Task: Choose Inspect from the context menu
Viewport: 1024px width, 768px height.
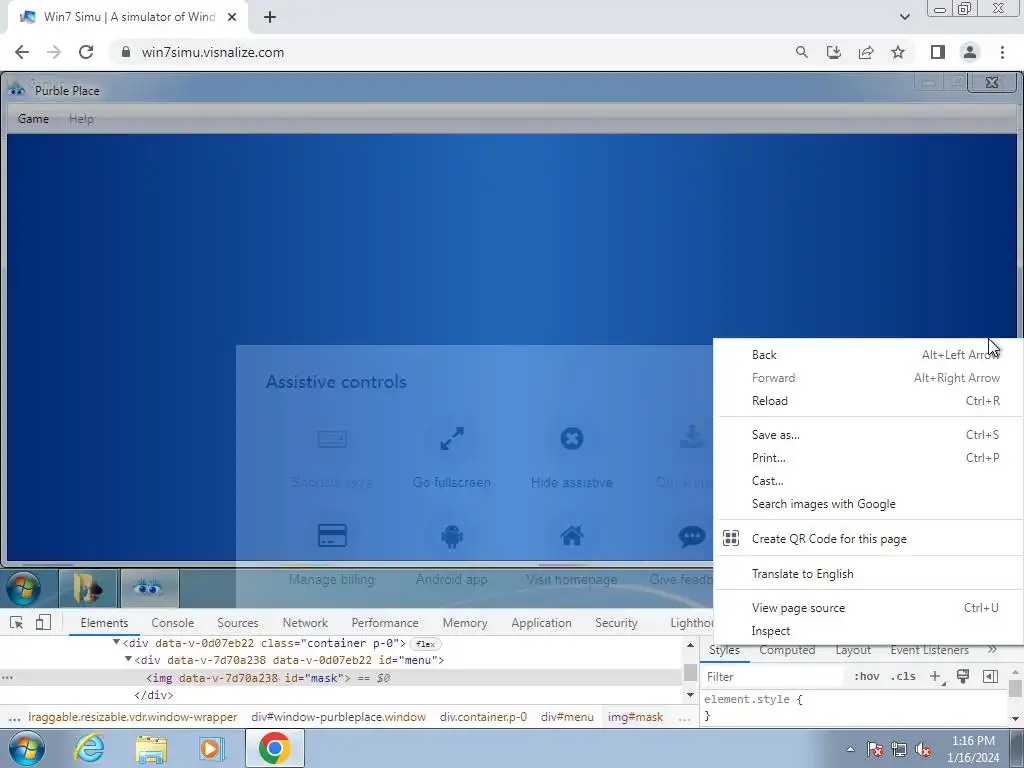Action: (x=868, y=631)
